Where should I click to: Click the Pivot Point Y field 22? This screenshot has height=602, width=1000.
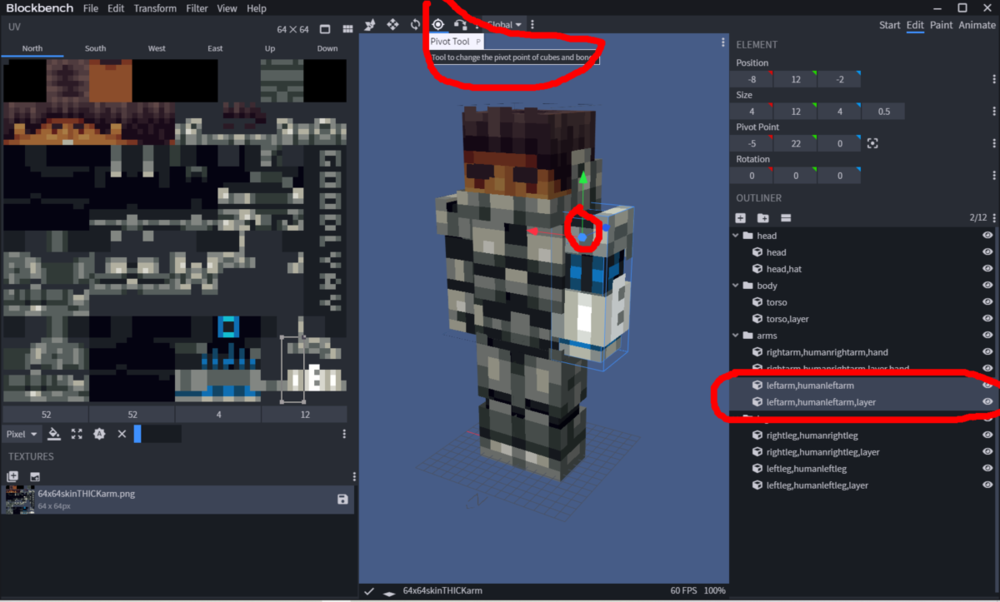click(796, 143)
